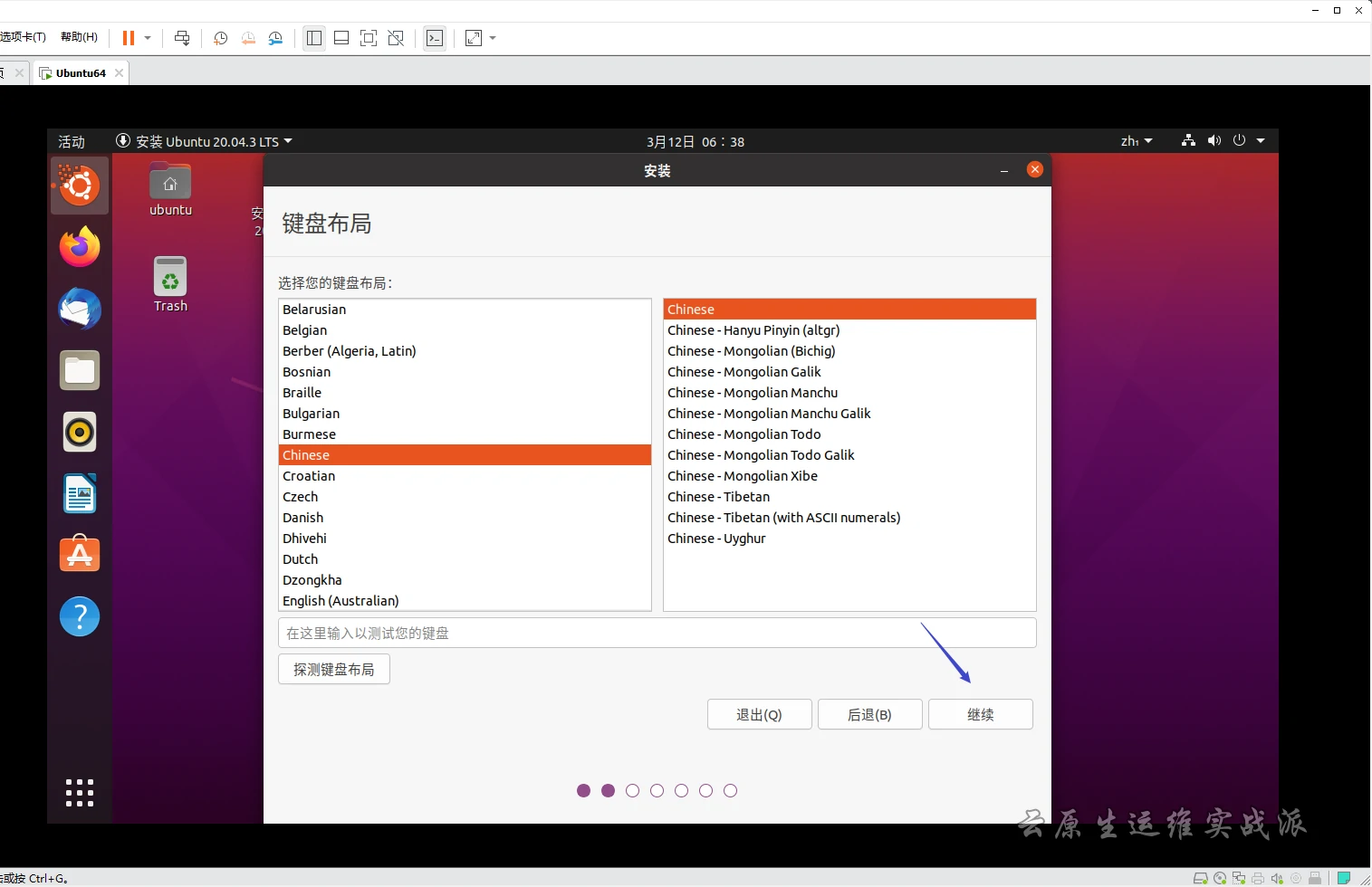The image size is (1372, 887).
Task: Open the Files manager in dock
Action: tap(80, 370)
